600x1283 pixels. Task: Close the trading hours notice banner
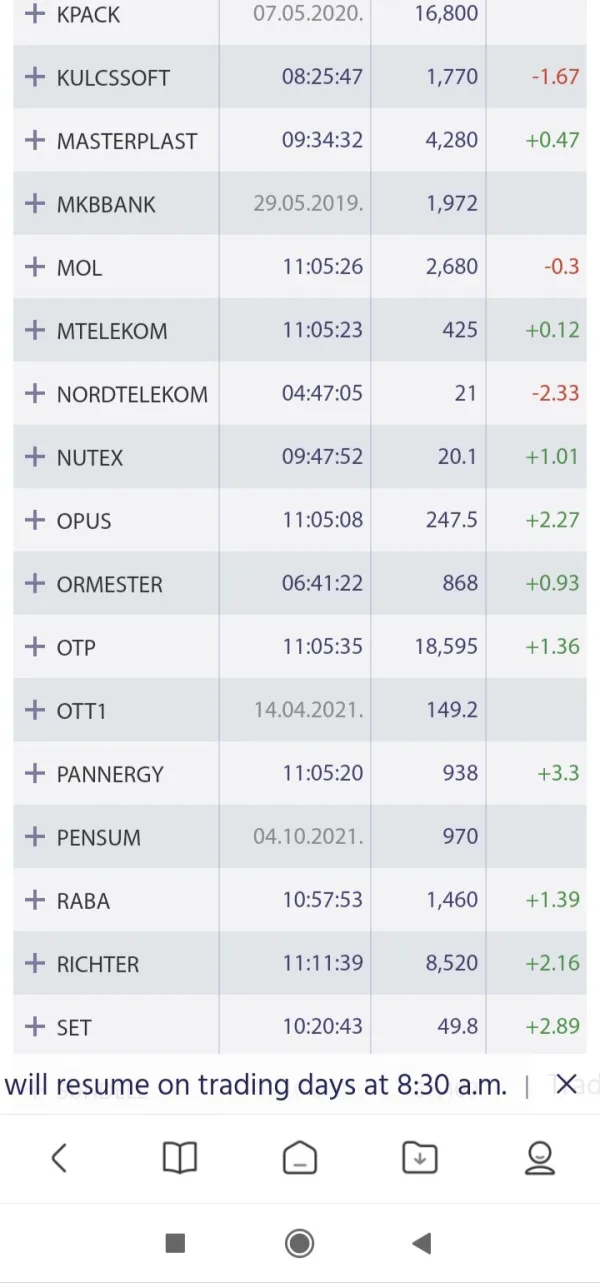coord(566,1084)
